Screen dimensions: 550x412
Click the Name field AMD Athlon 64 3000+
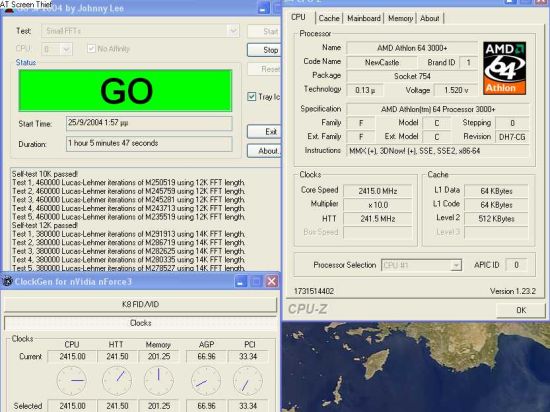click(412, 48)
